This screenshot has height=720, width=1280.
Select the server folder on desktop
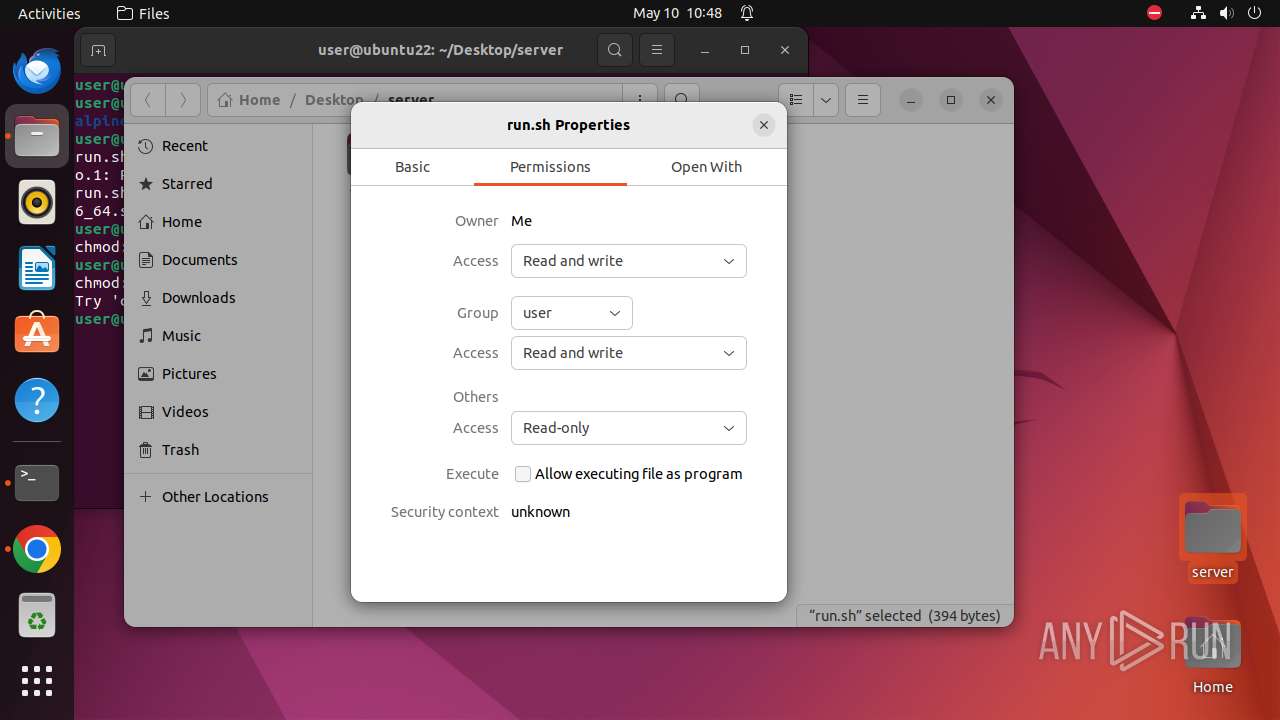coord(1212,537)
